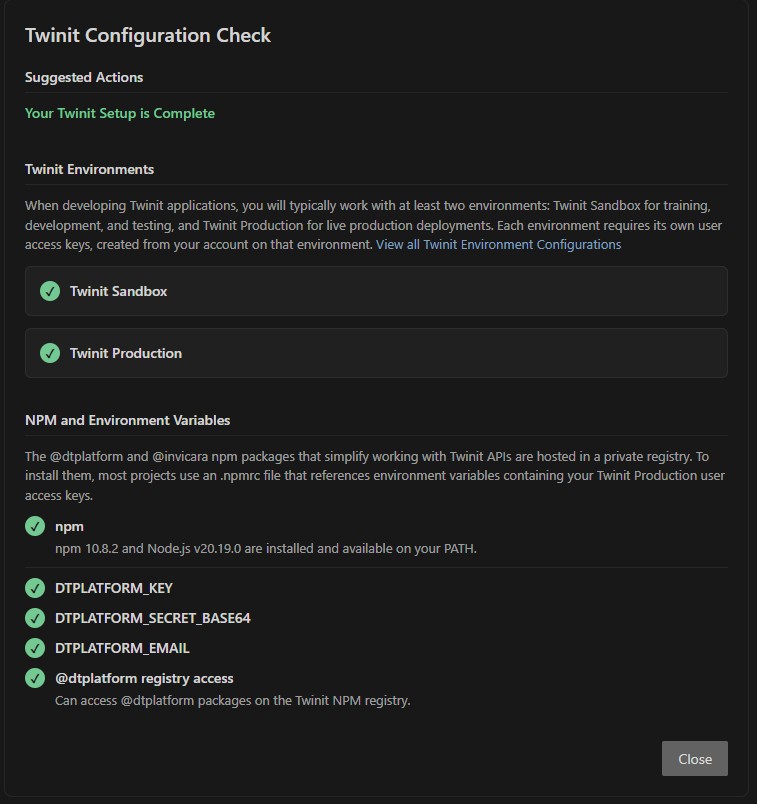Open View all Twinit Environment Configurations link
This screenshot has height=804, width=757.
pyautogui.click(x=498, y=245)
